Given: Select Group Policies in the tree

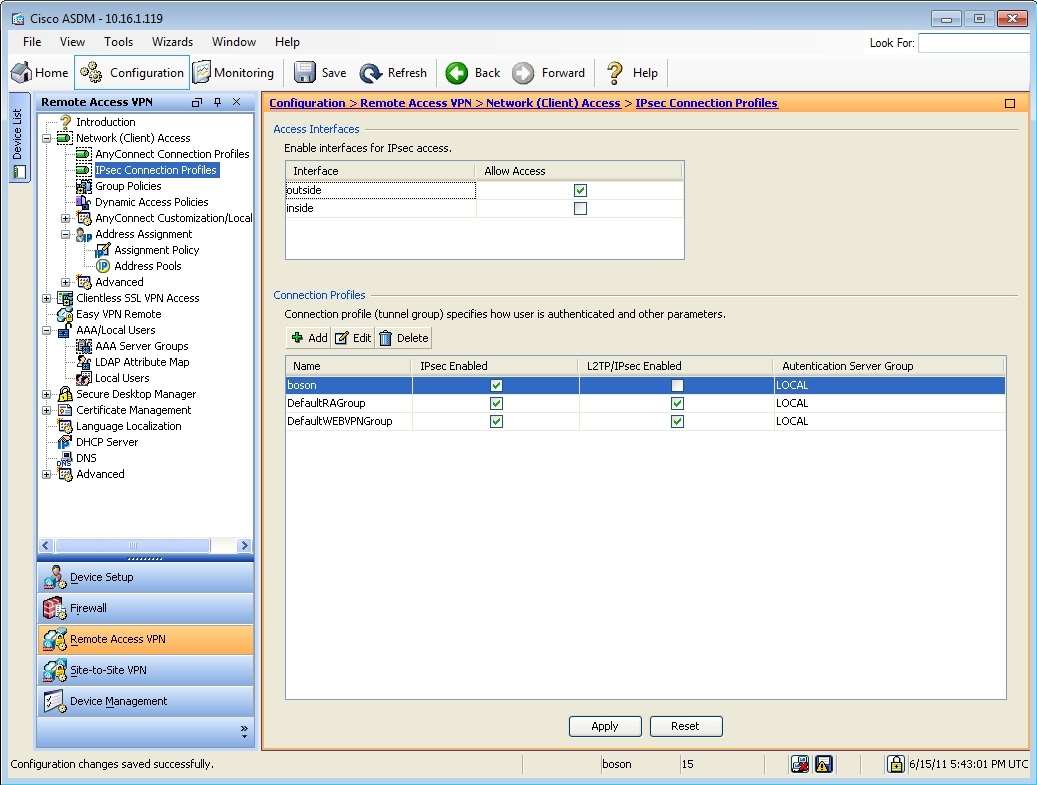Looking at the screenshot, I should 128,186.
